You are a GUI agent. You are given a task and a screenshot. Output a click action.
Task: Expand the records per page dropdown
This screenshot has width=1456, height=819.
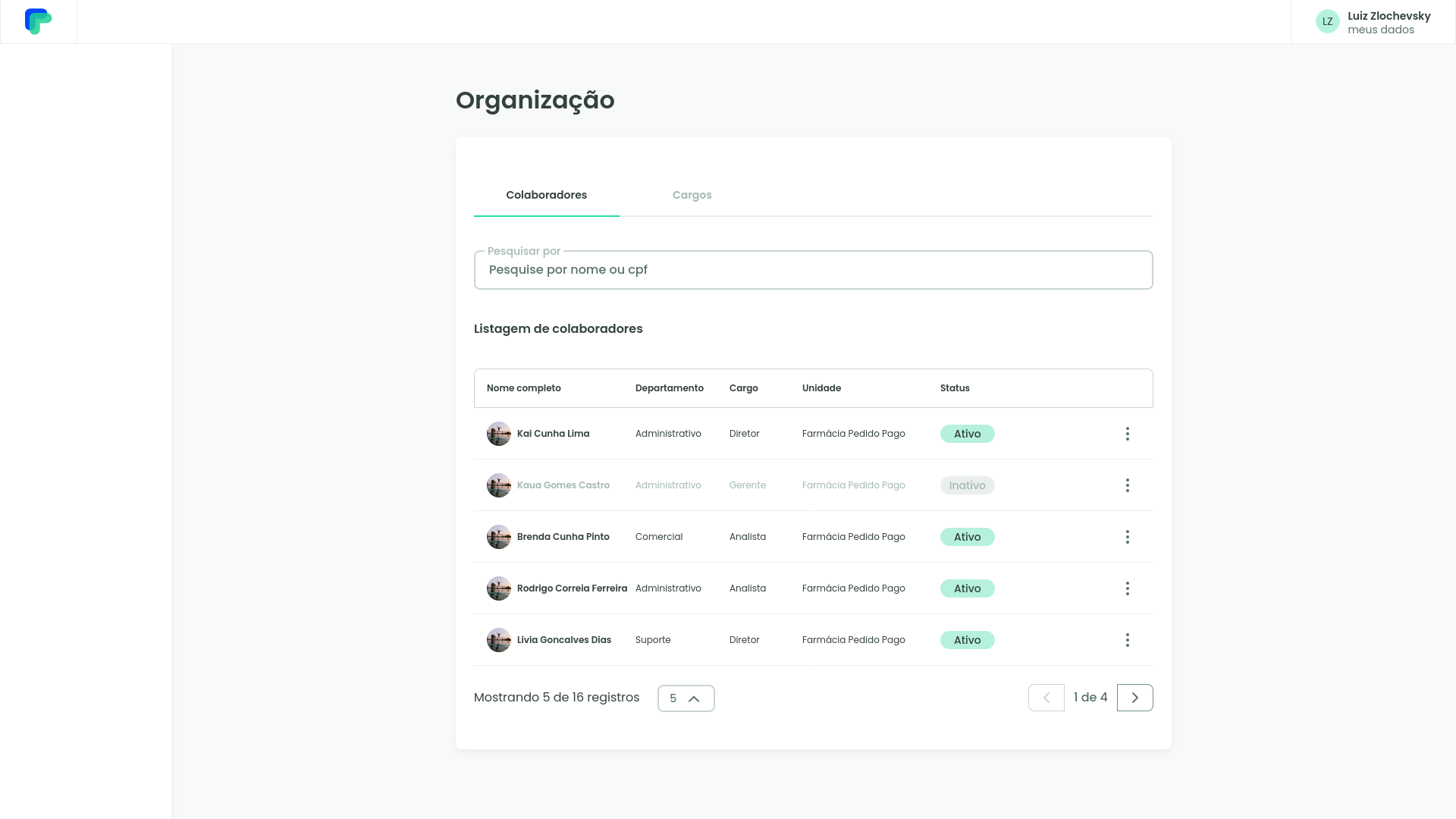[x=686, y=698]
